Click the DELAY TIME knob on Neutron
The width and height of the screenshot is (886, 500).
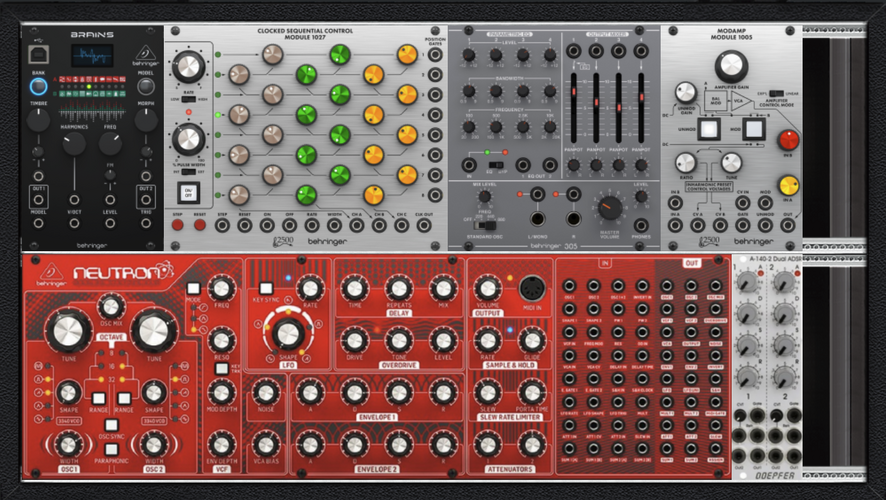[355, 288]
